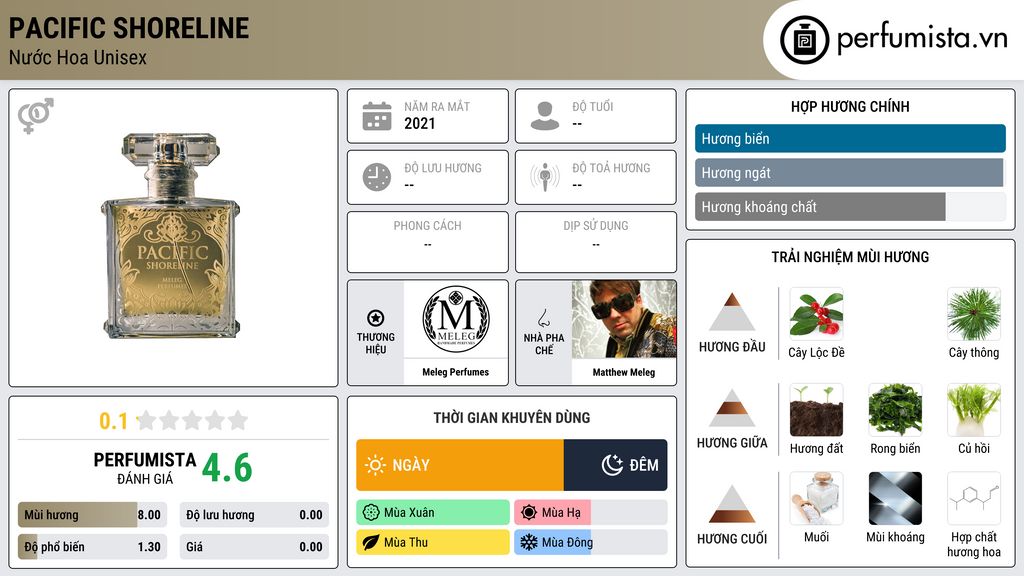Viewport: 1024px width, 576px height.
Task: Select the Đêm nighttime segment
Action: coord(615,465)
